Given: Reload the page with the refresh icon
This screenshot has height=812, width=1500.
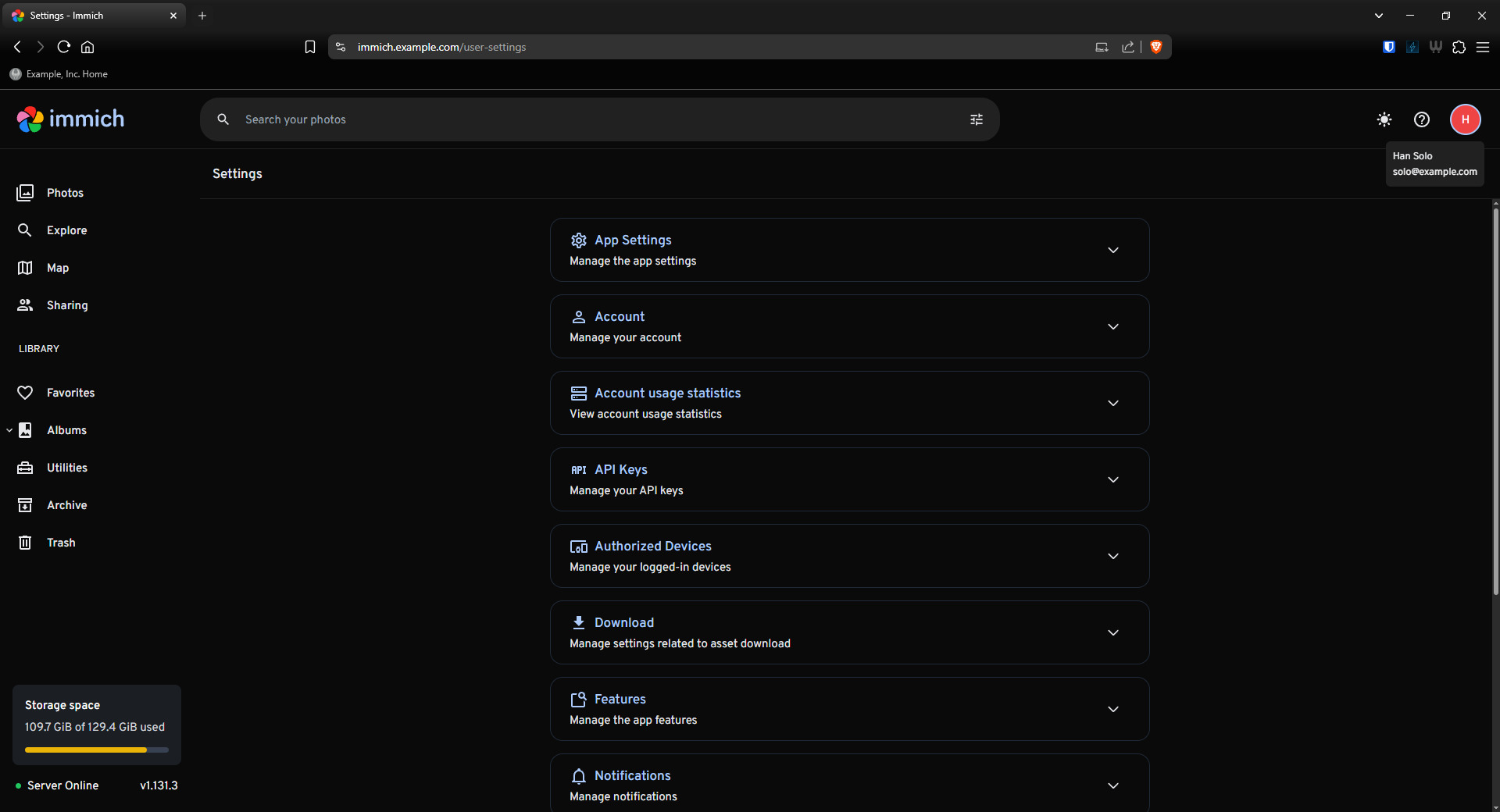Looking at the screenshot, I should pyautogui.click(x=64, y=47).
